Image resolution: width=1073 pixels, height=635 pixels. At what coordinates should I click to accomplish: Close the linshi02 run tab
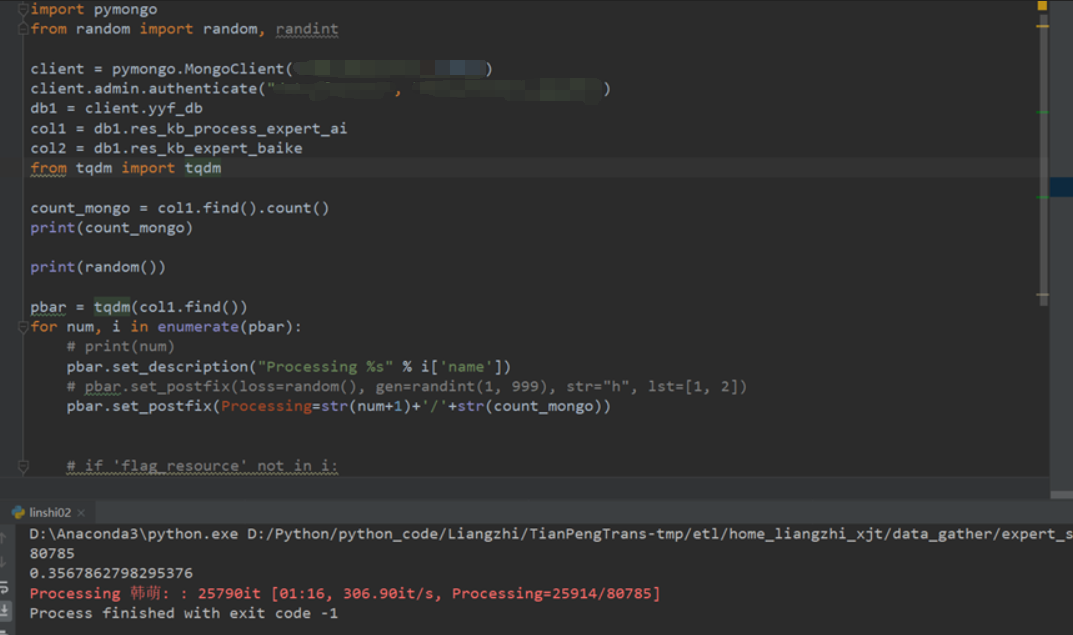coord(81,513)
